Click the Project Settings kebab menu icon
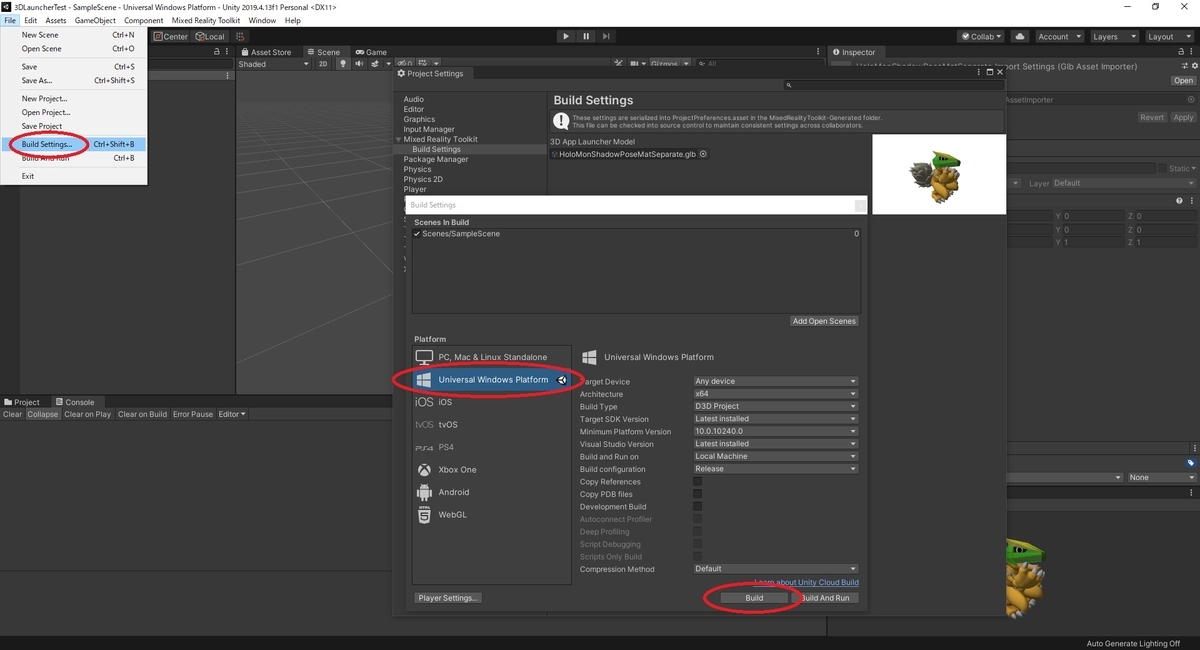 979,72
